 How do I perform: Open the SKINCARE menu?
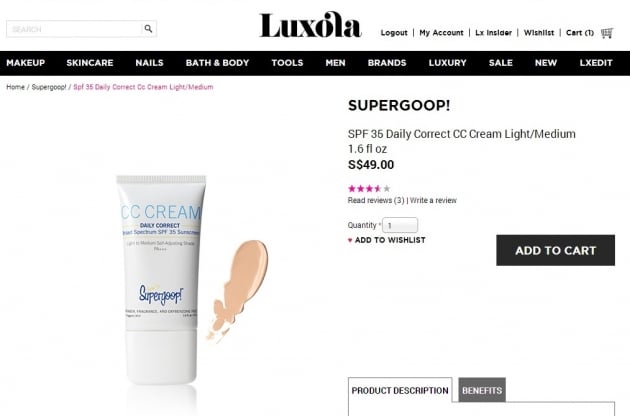coord(90,63)
